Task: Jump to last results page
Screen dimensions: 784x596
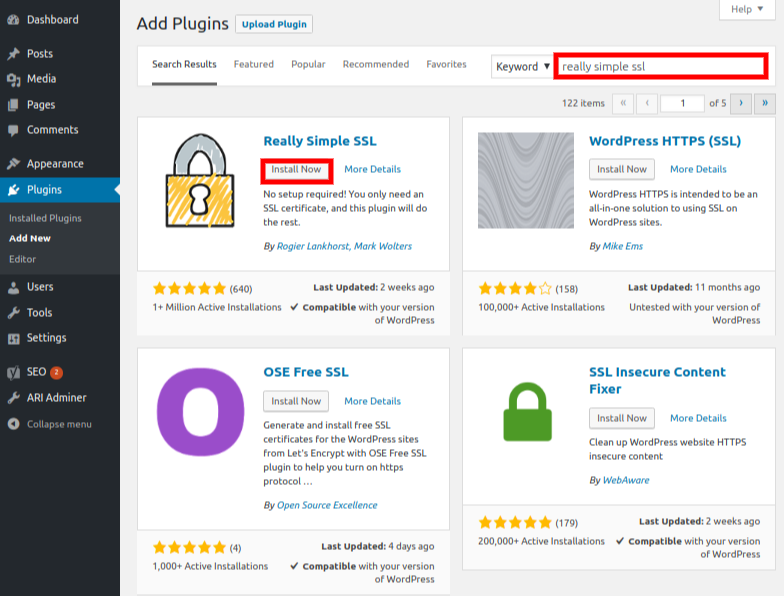Action: click(765, 104)
